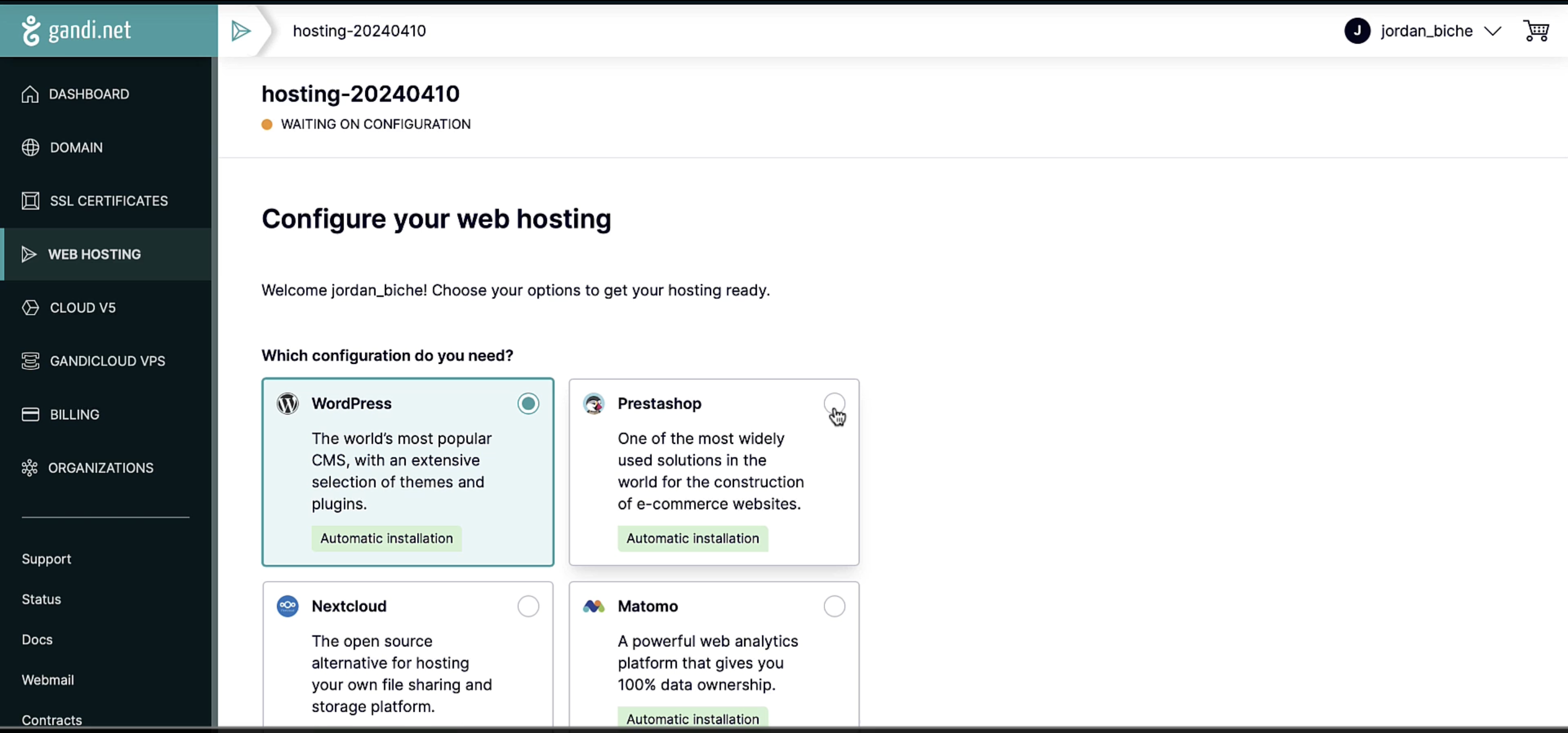Click the Organizations icon
Screen dimensions: 1568x733
click(x=29, y=468)
